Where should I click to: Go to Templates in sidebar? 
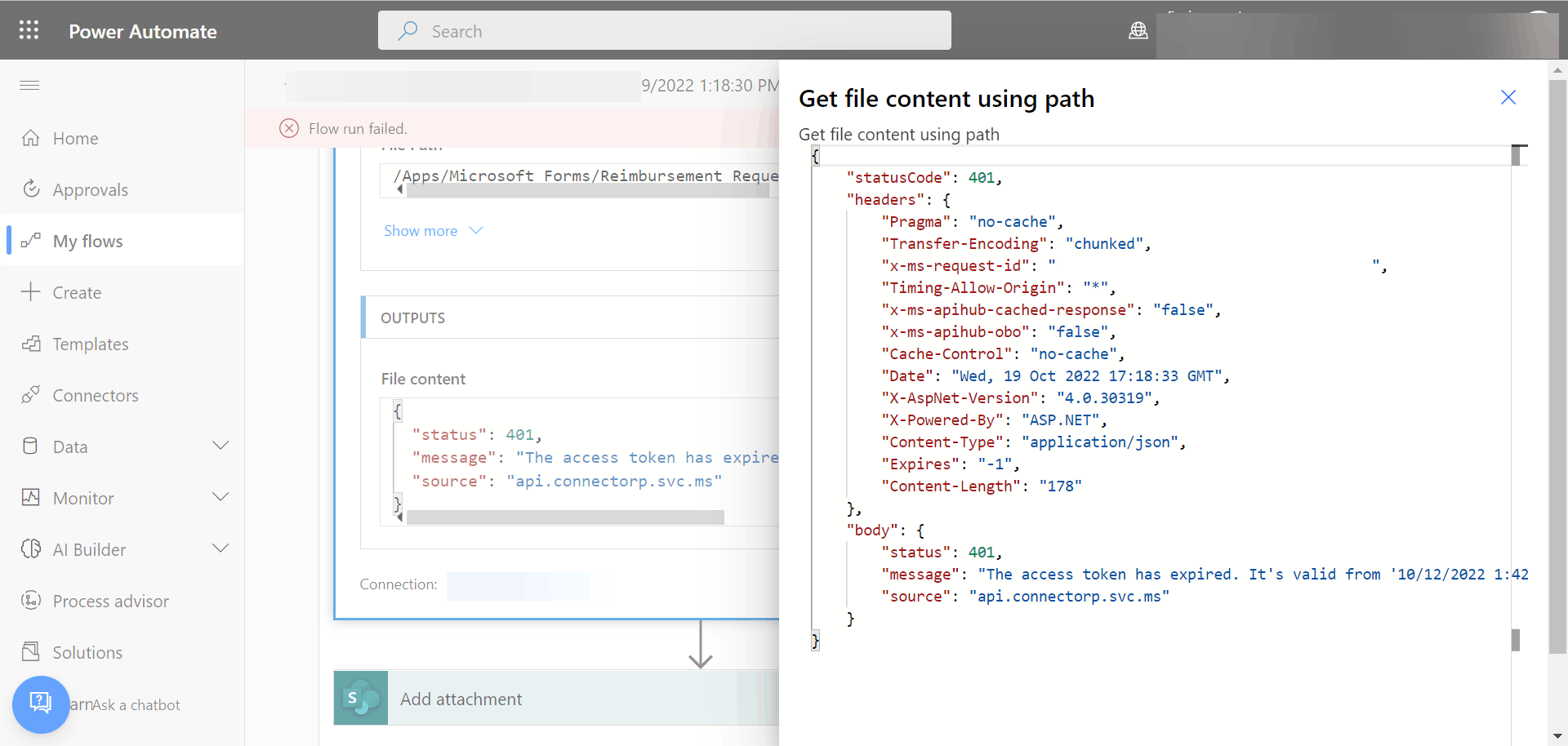coord(90,344)
